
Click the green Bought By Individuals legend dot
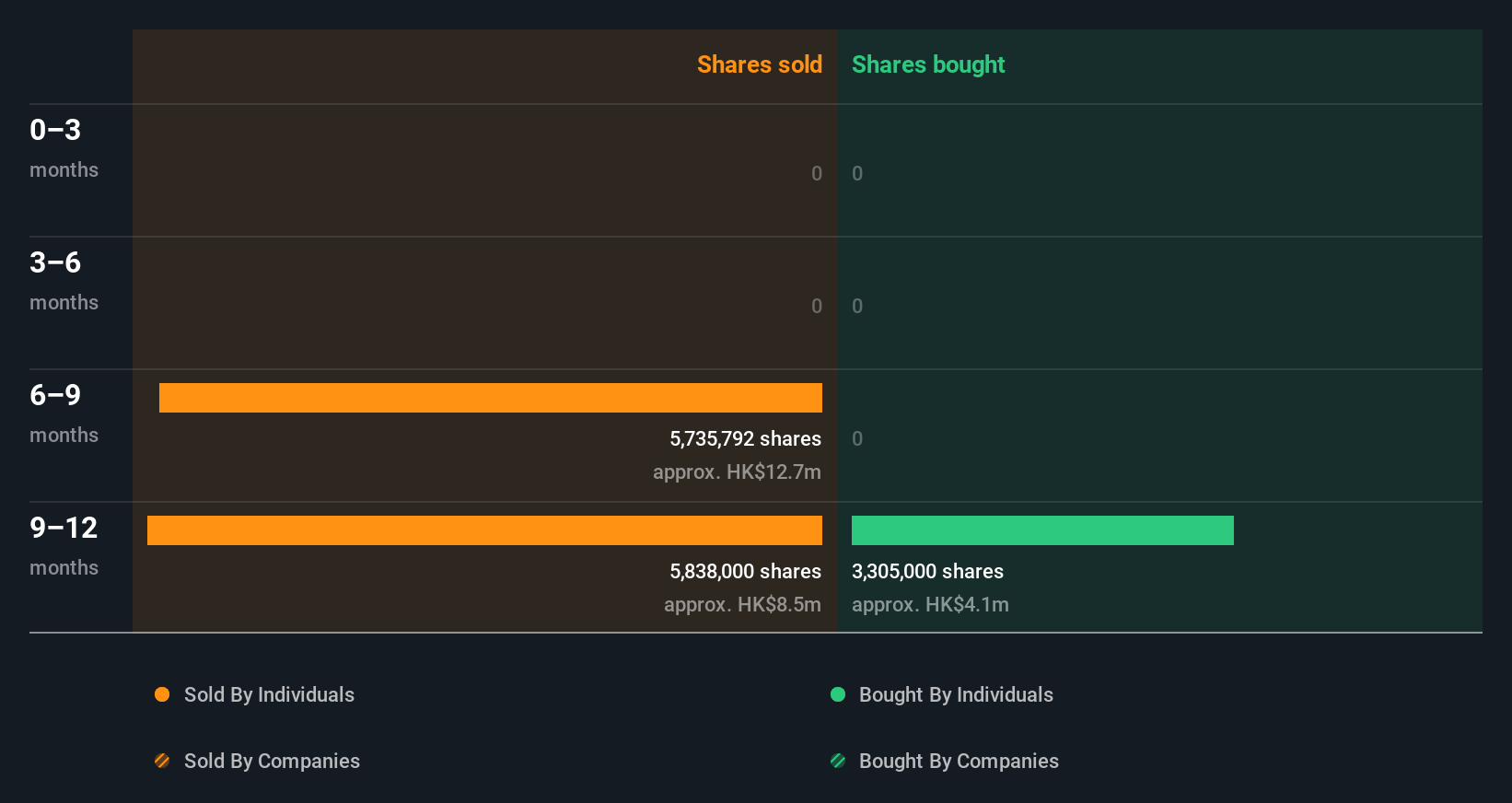pyautogui.click(x=838, y=694)
